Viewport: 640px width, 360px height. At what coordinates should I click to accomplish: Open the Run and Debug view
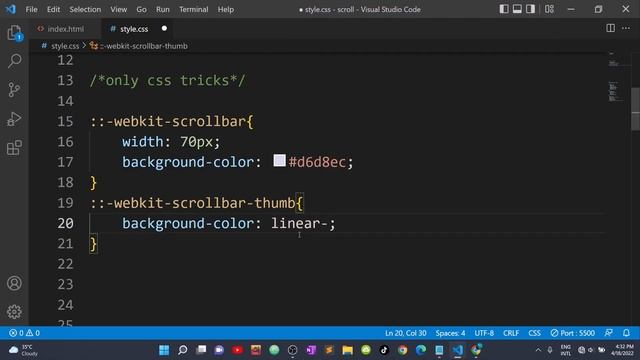[x=14, y=119]
